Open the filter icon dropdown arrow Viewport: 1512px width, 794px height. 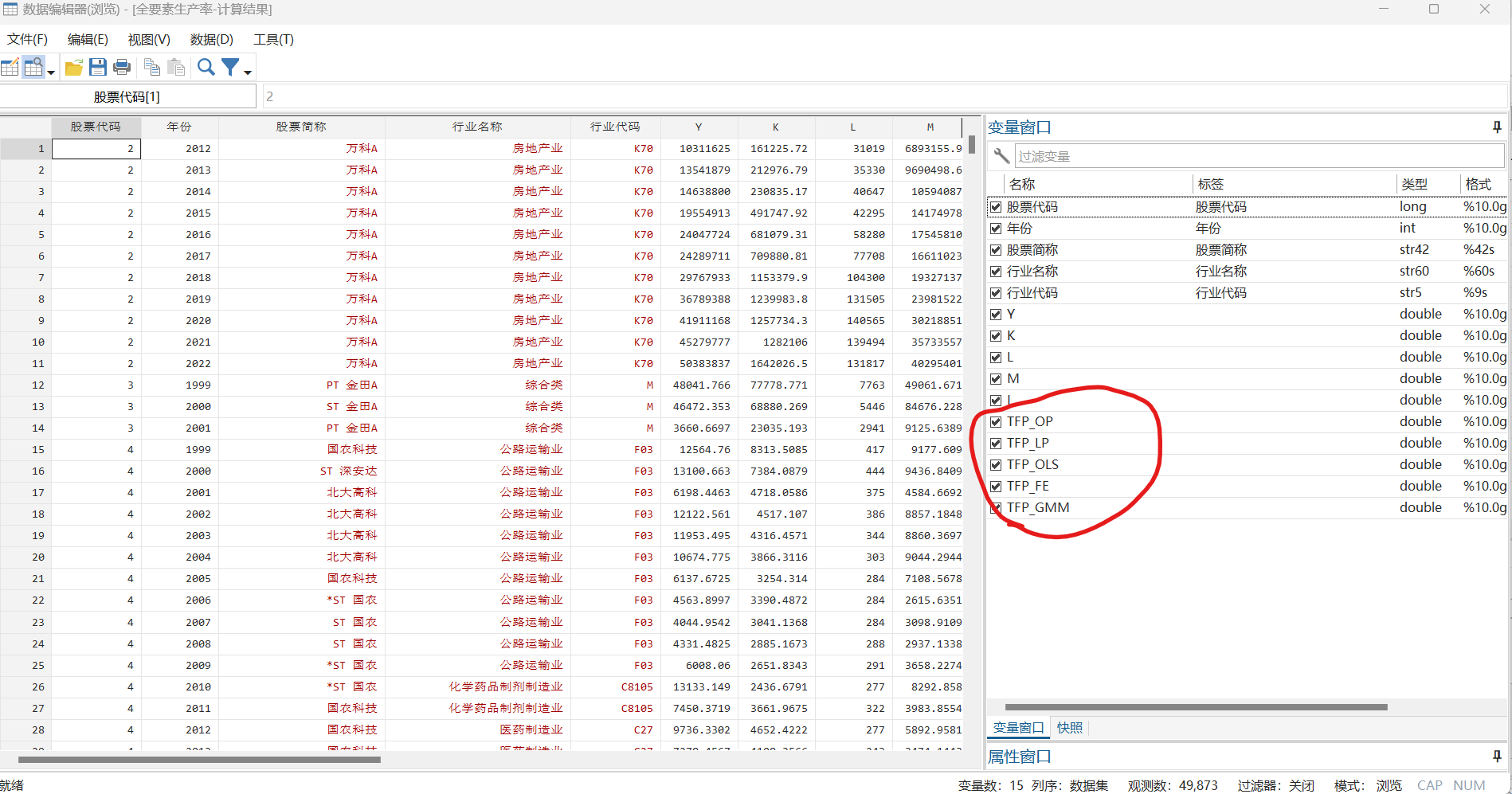click(247, 72)
